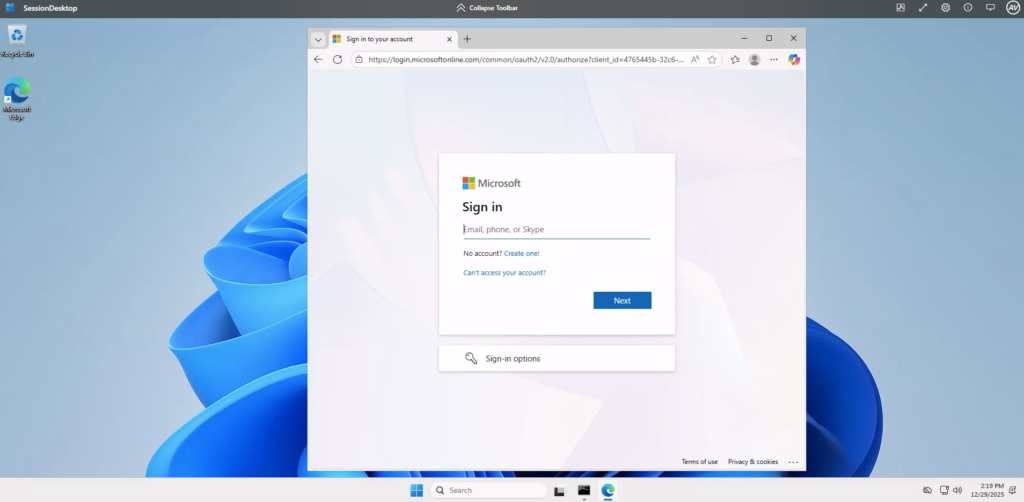The image size is (1024, 502).
Task: Click the 'Create one!' link
Action: [521, 254]
